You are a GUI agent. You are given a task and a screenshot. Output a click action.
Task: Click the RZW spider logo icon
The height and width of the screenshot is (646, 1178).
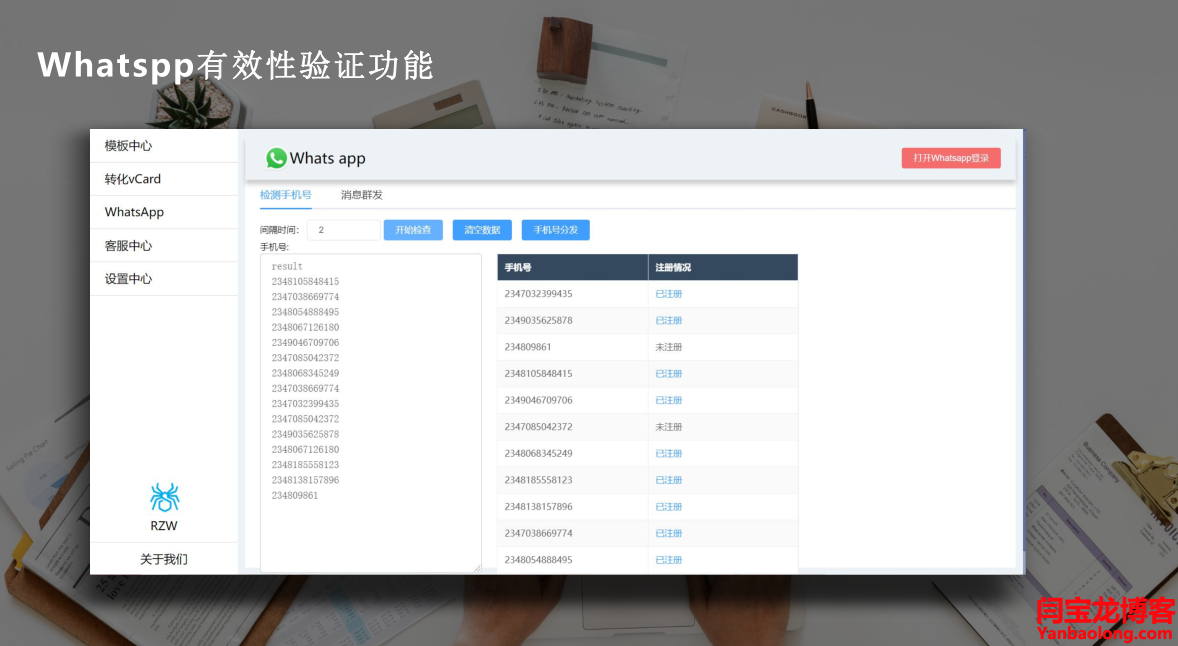[x=164, y=497]
